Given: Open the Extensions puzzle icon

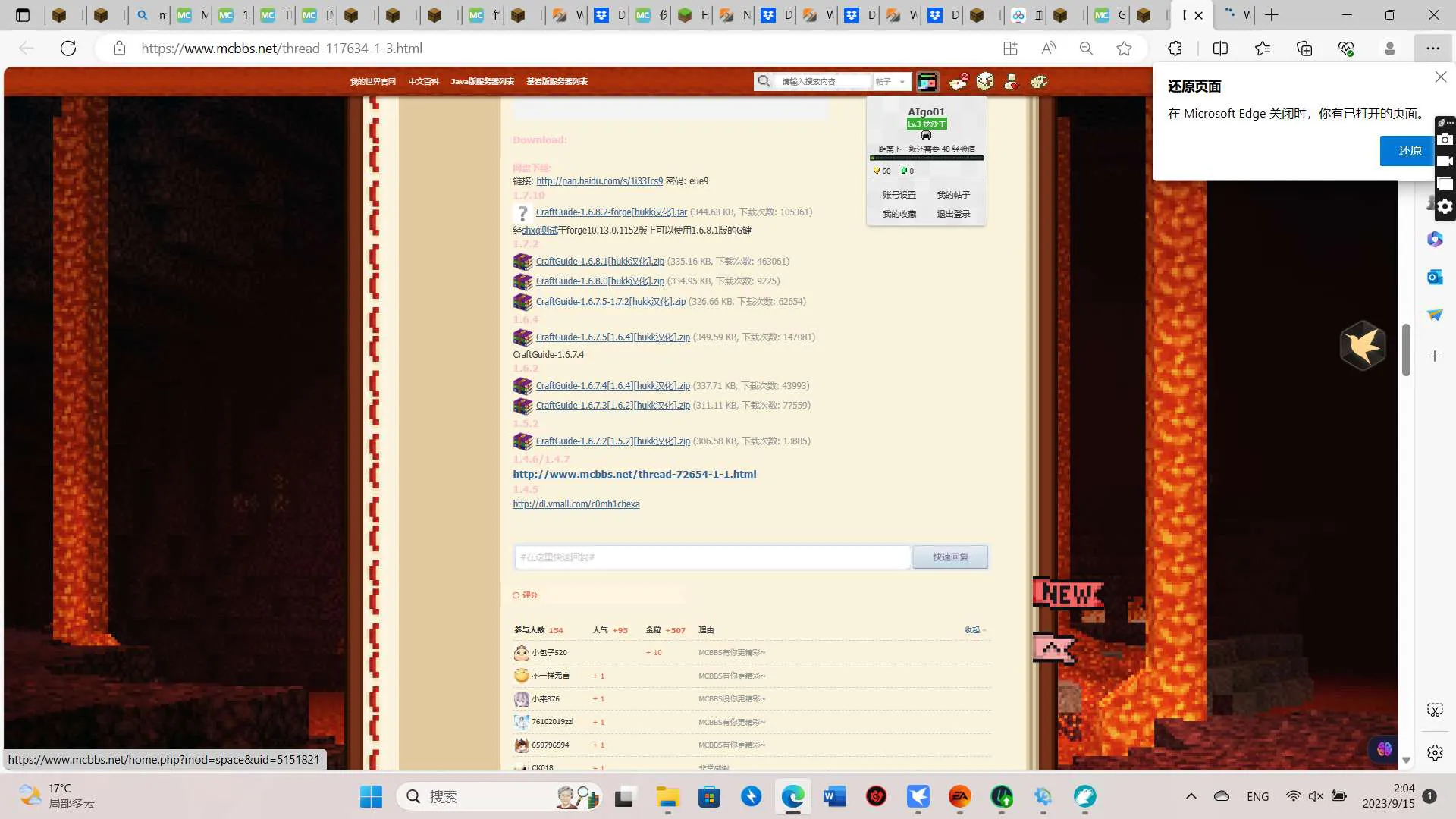Looking at the screenshot, I should pyautogui.click(x=1175, y=49).
